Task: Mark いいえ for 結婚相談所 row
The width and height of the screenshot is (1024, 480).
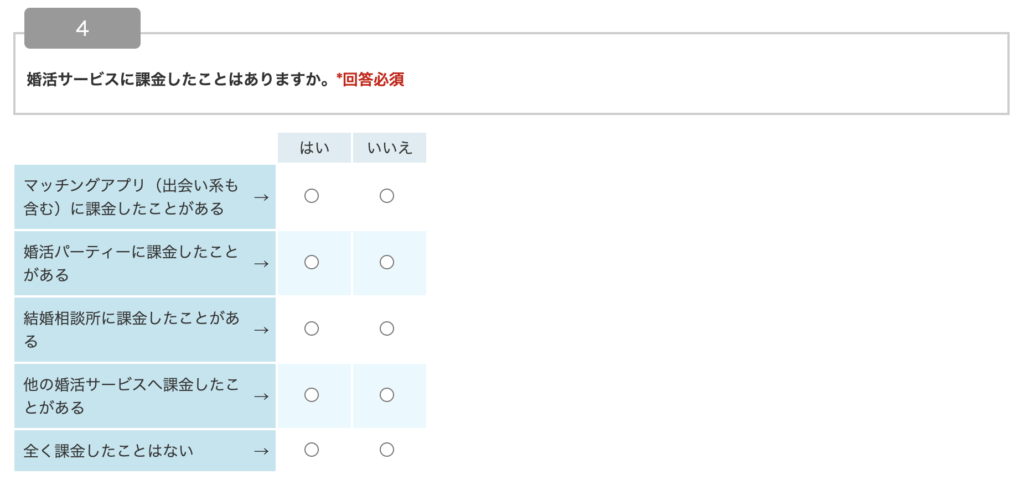Action: tap(387, 328)
